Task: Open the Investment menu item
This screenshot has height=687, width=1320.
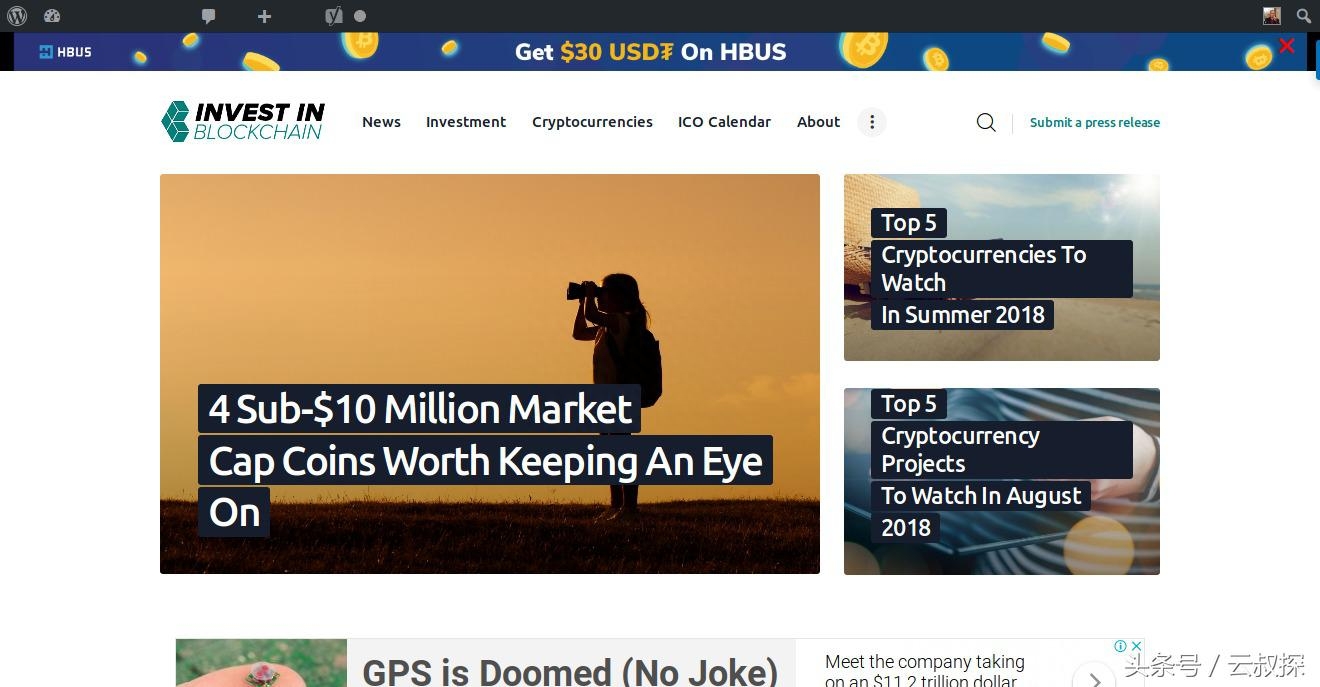Action: [466, 122]
